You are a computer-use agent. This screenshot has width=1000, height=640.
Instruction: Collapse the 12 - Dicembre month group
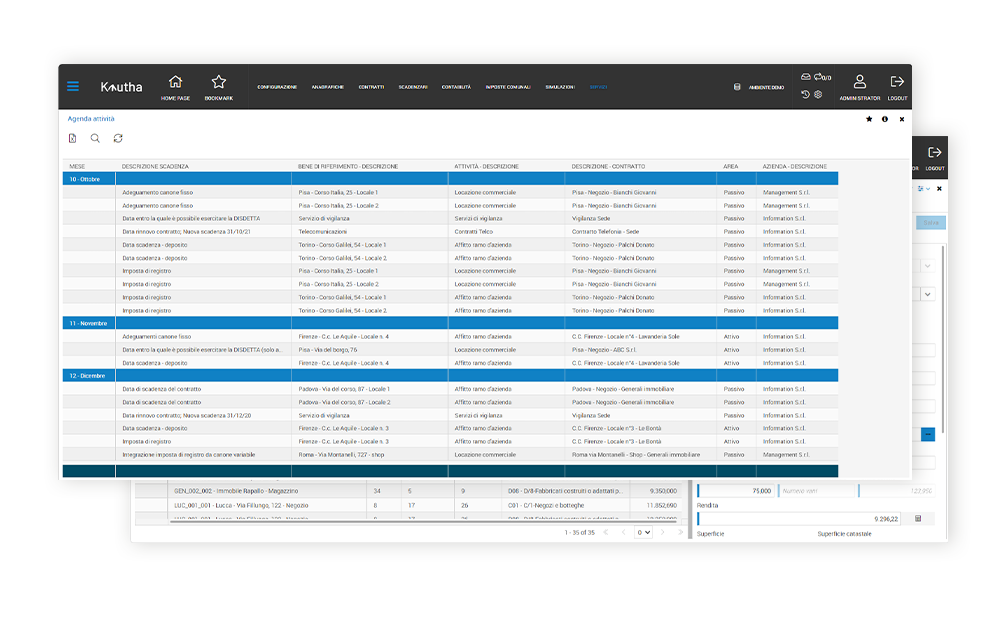[86, 375]
